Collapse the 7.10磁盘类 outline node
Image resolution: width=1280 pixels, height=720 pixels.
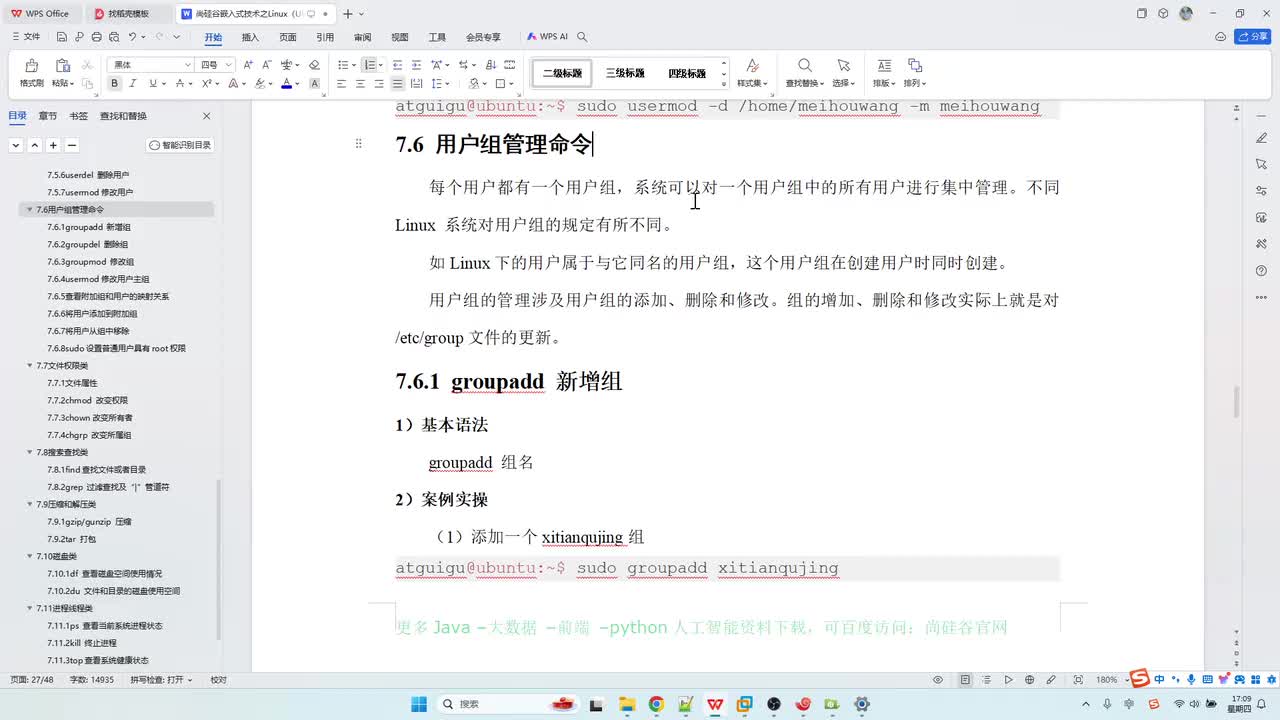point(30,556)
